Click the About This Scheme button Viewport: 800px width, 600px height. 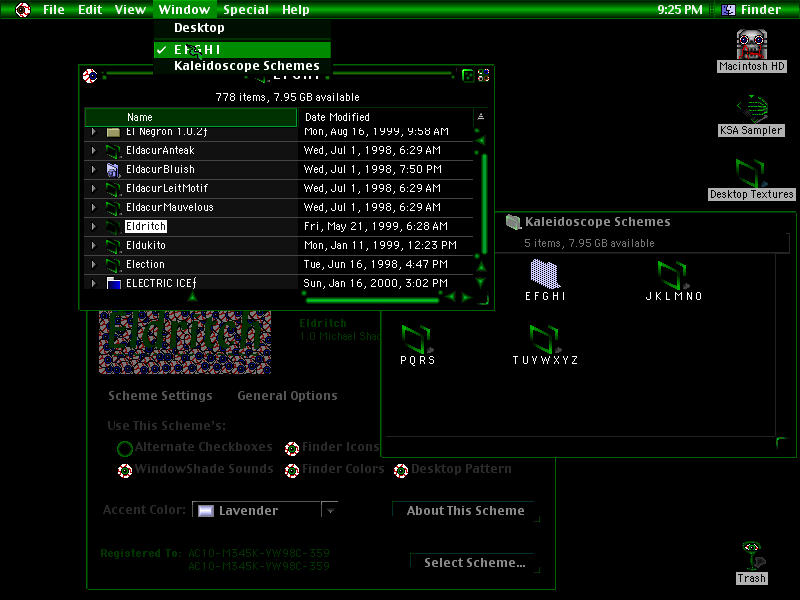click(465, 511)
